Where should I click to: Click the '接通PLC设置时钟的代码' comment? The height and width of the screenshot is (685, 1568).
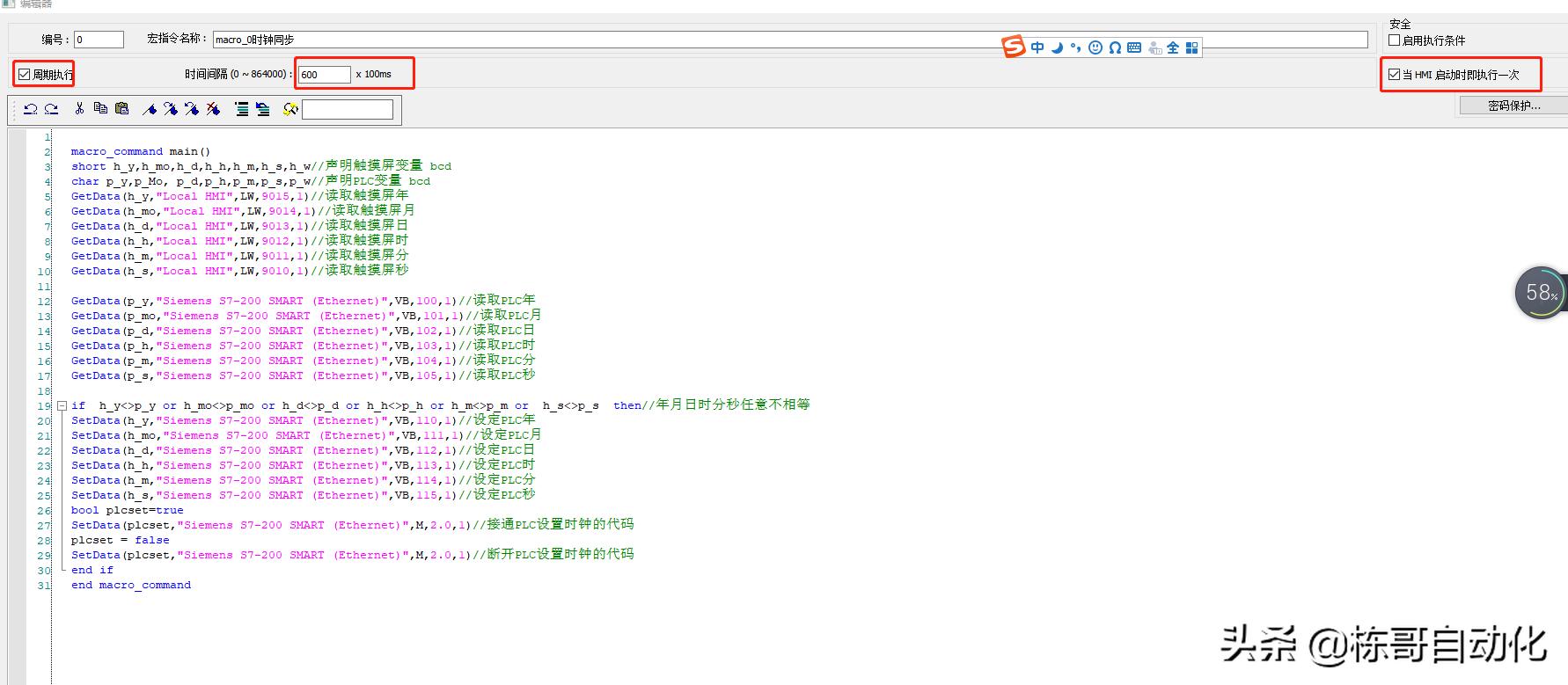point(560,524)
